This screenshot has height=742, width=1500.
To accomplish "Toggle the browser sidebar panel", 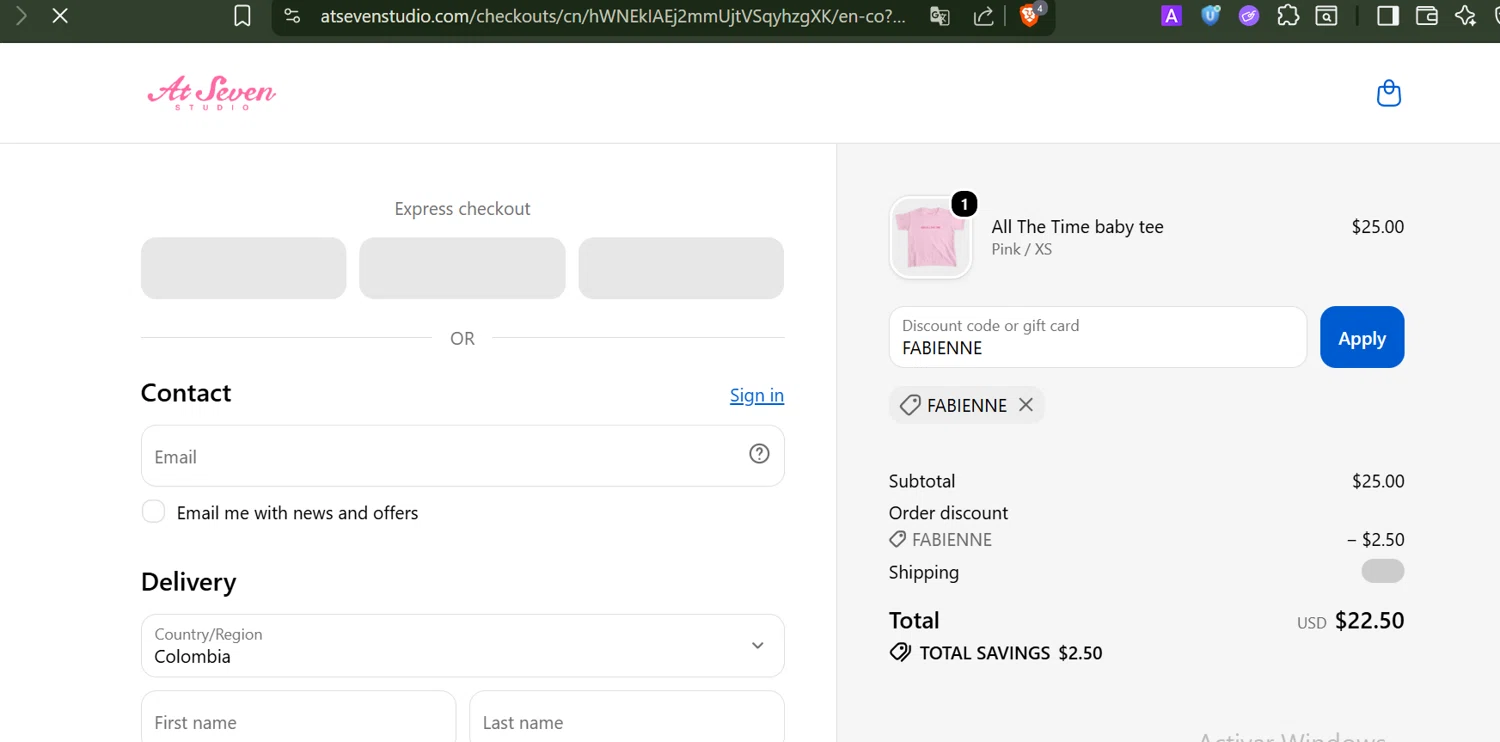I will click(x=1388, y=16).
